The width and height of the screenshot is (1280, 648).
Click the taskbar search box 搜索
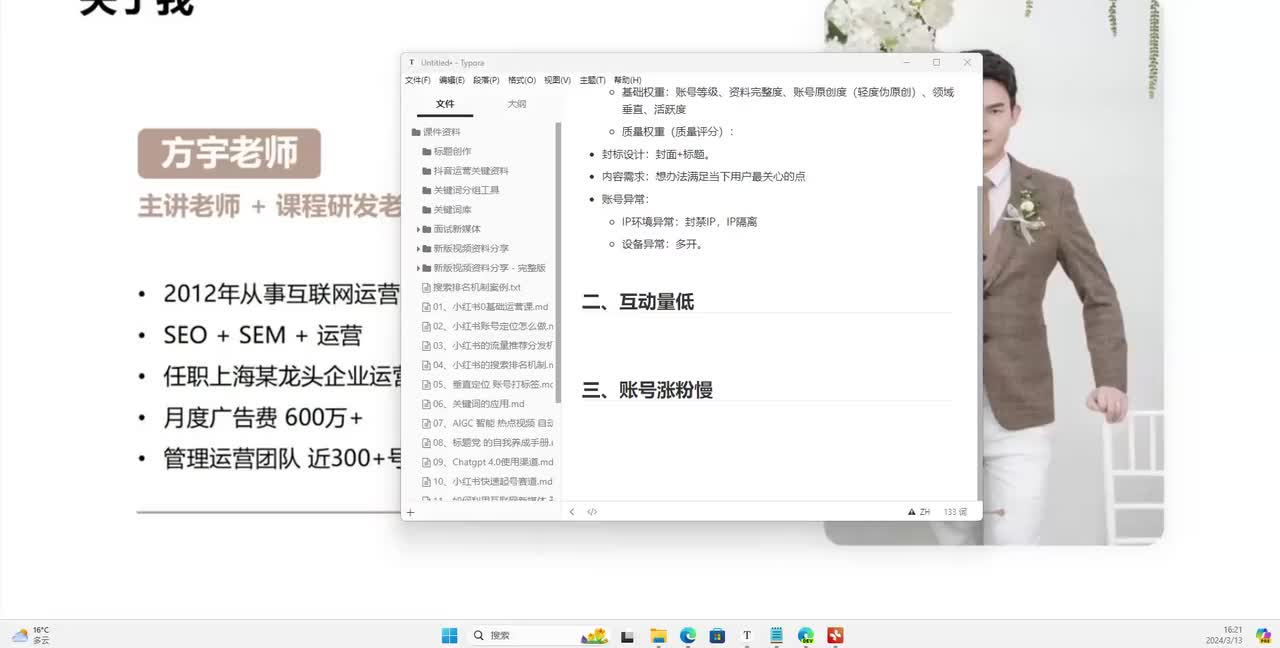540,635
